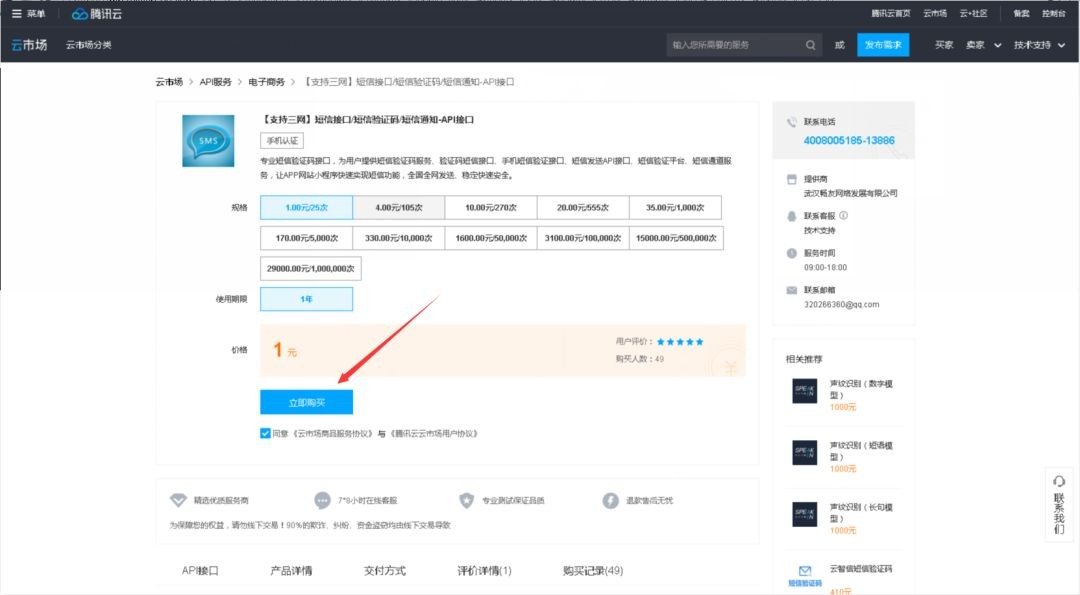
Task: Select the 330.00元/10,000次 specification
Action: (399, 238)
